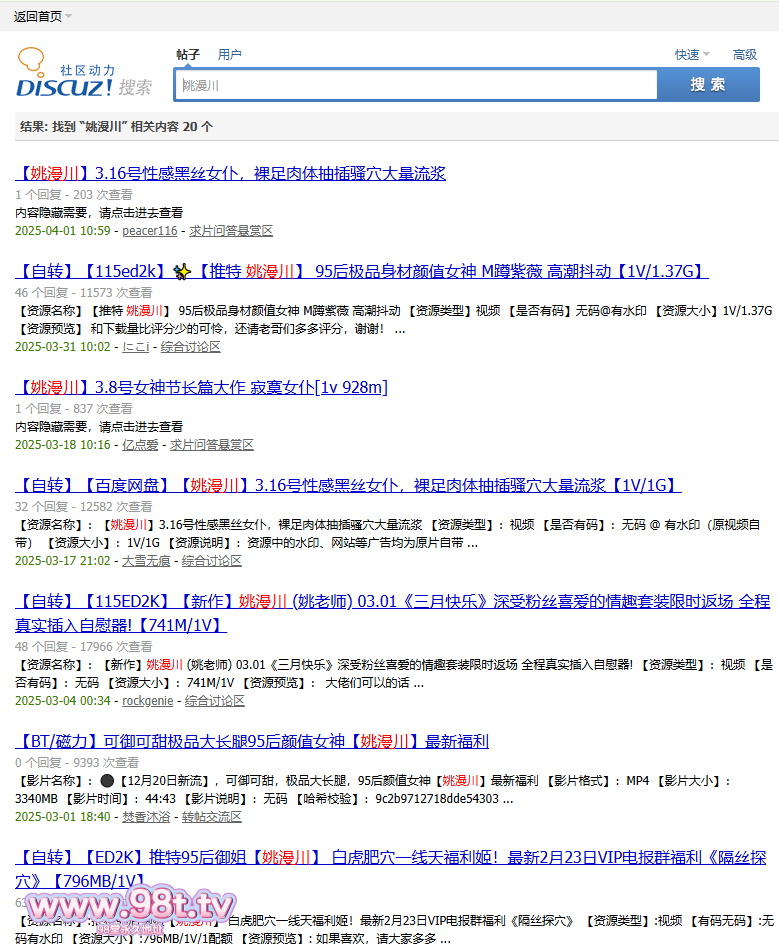779x944 pixels.
Task: Open the 转帖交流区 forum link
Action: tap(212, 817)
